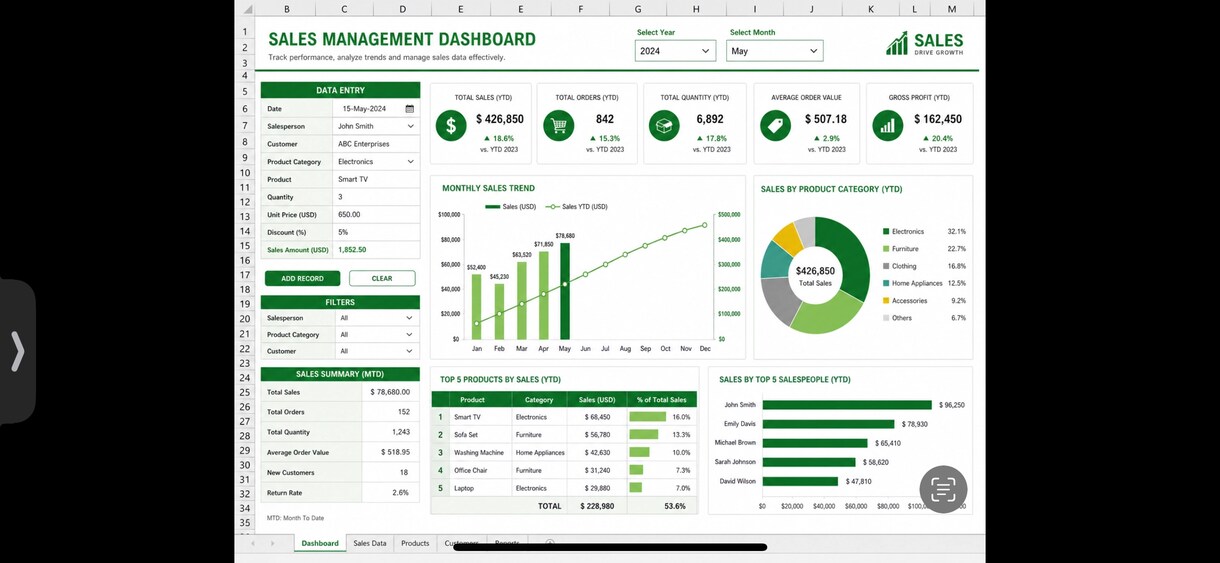Click the Furniture legend color swatch

click(x=886, y=249)
